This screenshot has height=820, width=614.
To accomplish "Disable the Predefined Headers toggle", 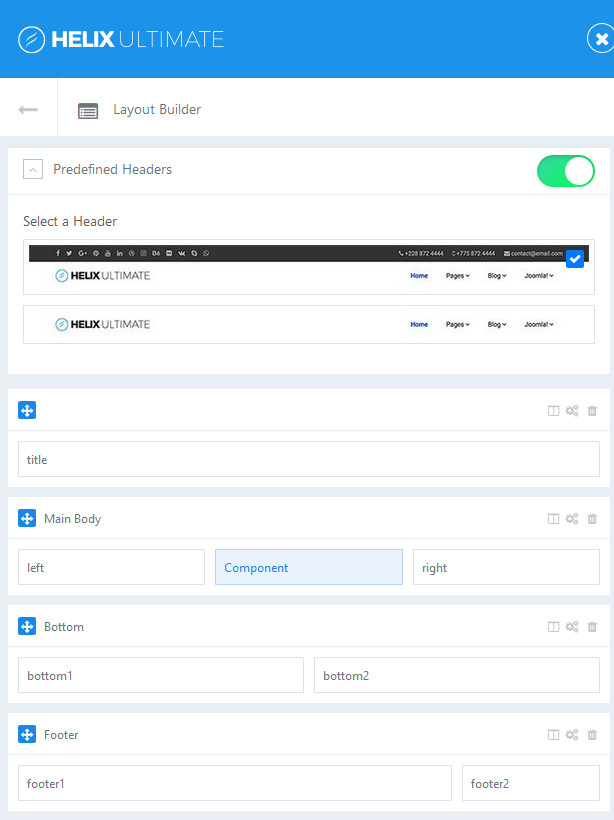I will (566, 171).
